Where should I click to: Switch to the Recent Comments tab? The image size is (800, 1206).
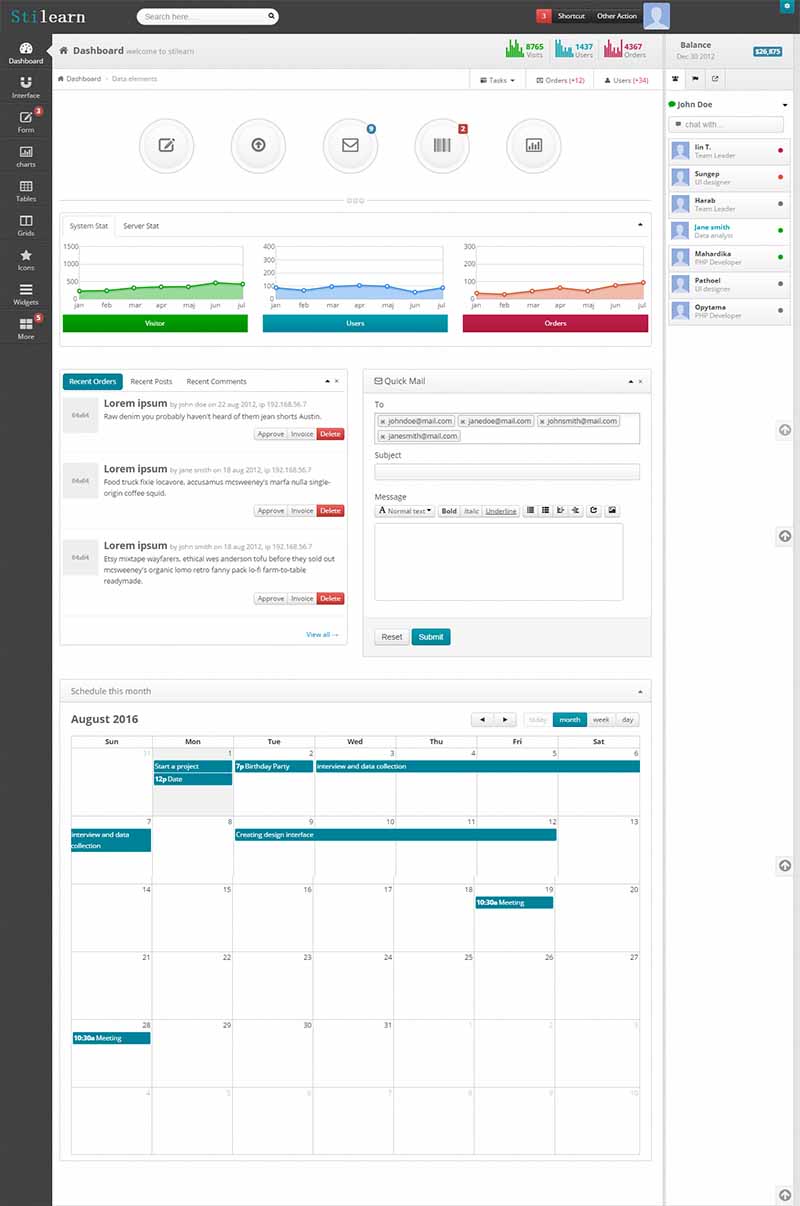coord(216,381)
